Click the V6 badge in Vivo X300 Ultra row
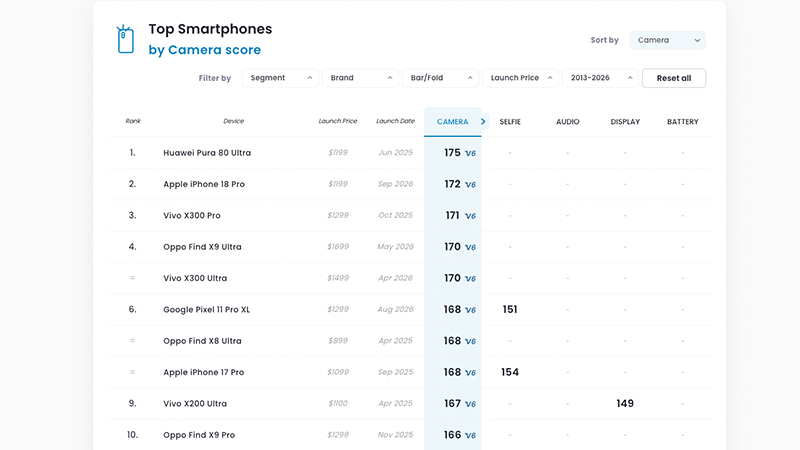 [x=470, y=279]
